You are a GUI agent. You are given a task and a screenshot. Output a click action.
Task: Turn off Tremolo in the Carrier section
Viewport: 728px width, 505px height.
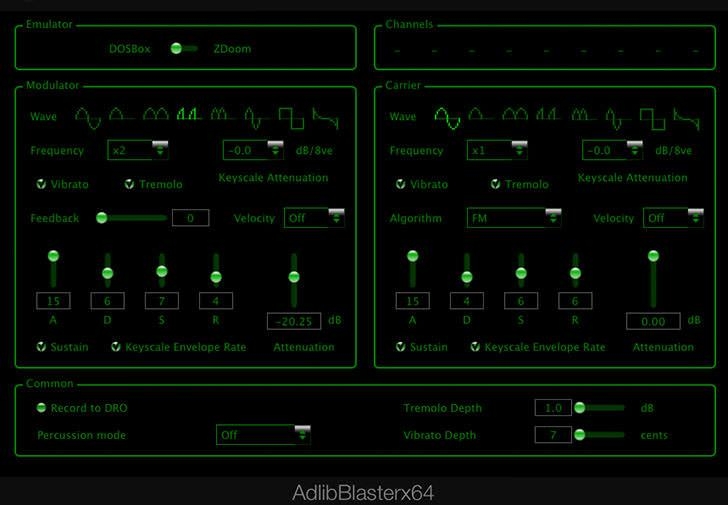(495, 184)
